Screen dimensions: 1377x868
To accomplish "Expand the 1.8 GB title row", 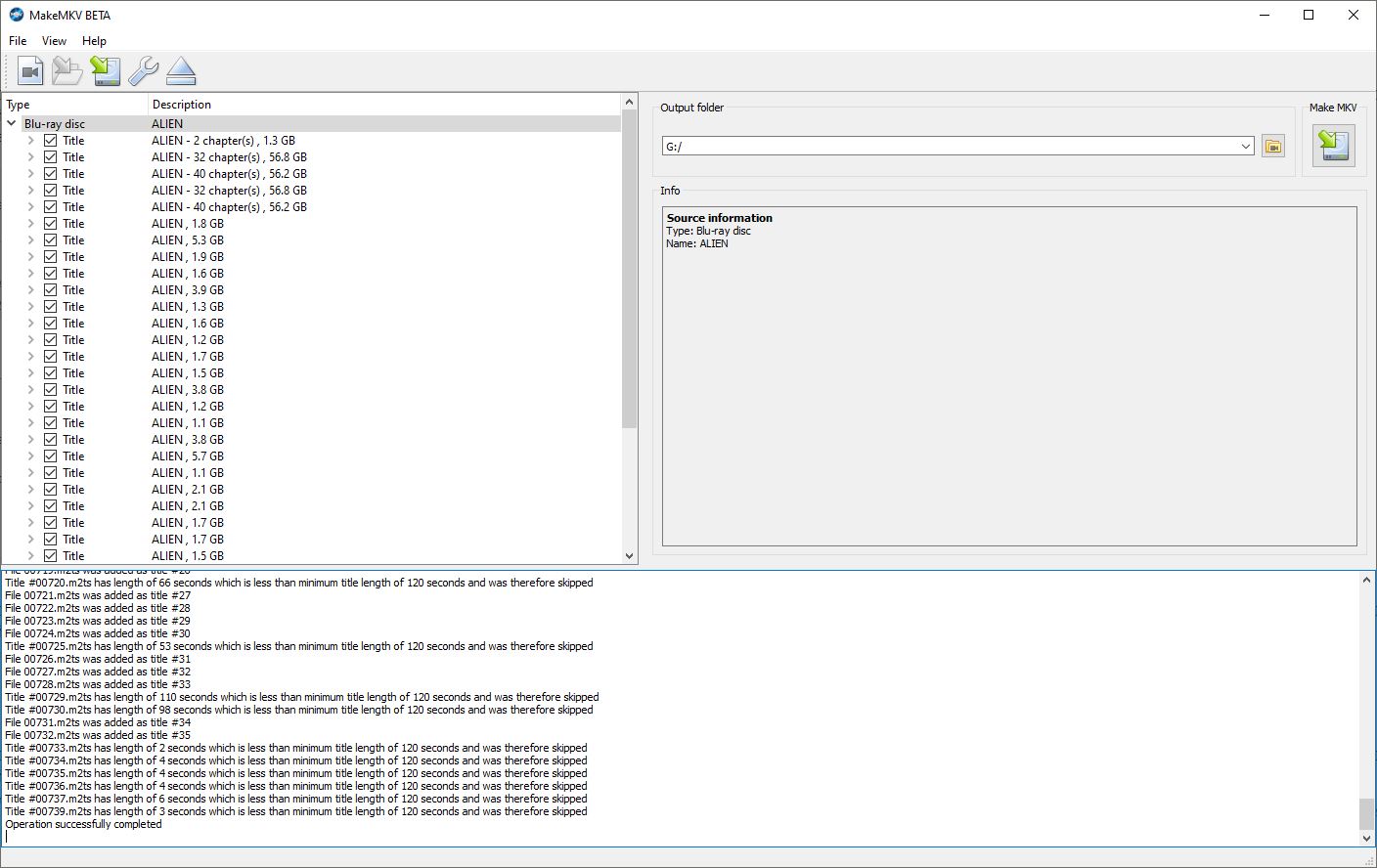I will (x=30, y=224).
